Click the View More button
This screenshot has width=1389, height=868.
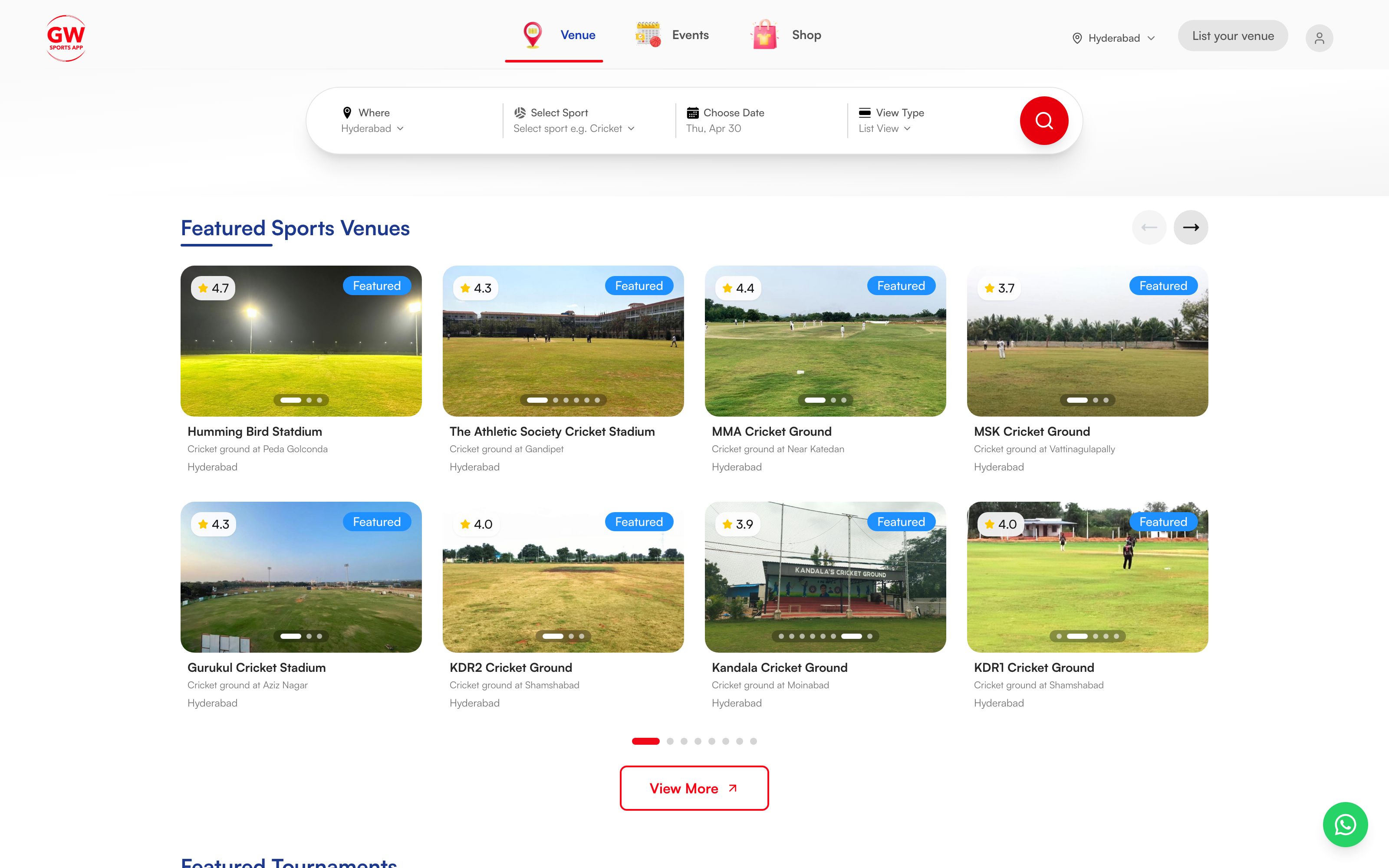694,788
